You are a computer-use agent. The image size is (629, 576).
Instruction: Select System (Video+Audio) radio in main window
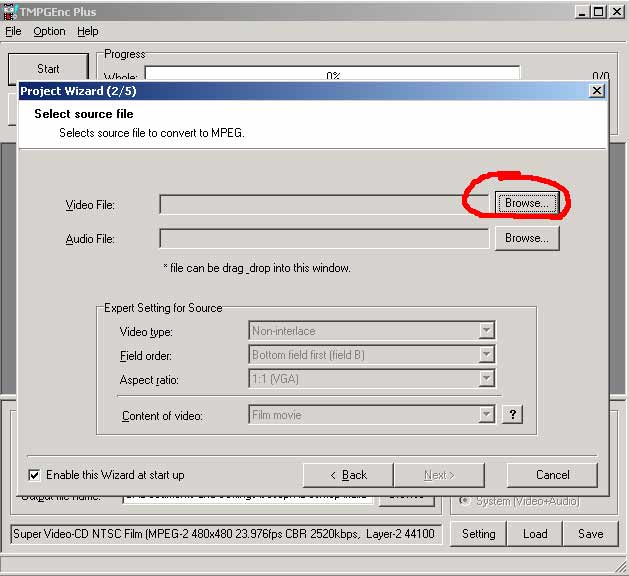(465, 501)
